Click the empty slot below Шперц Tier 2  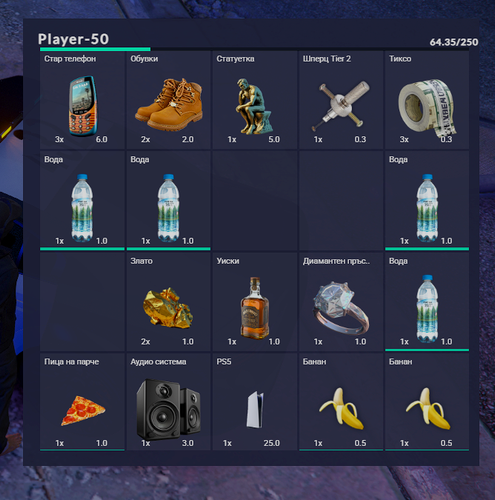coord(341,201)
